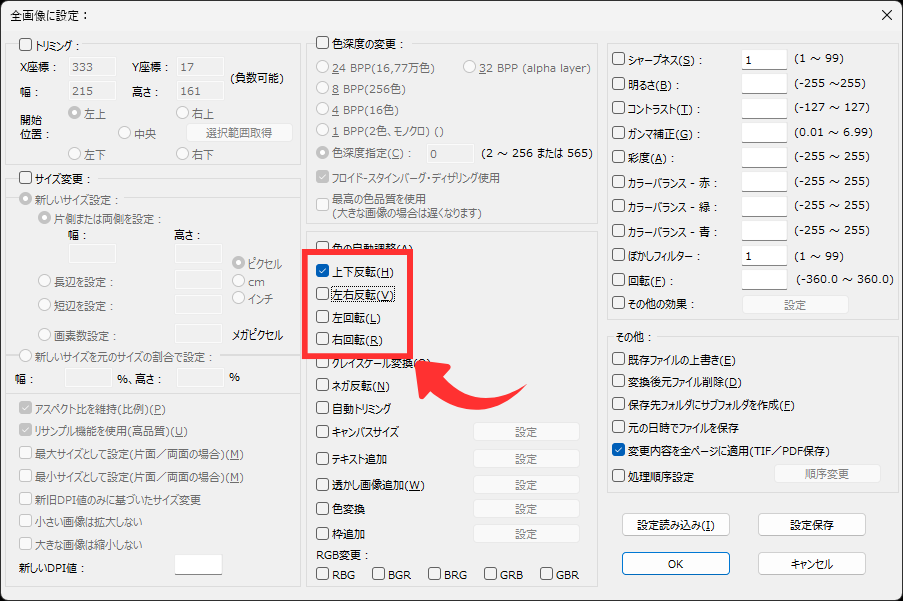Toggle the トリミング checkbox
903x601 pixels.
(26, 45)
